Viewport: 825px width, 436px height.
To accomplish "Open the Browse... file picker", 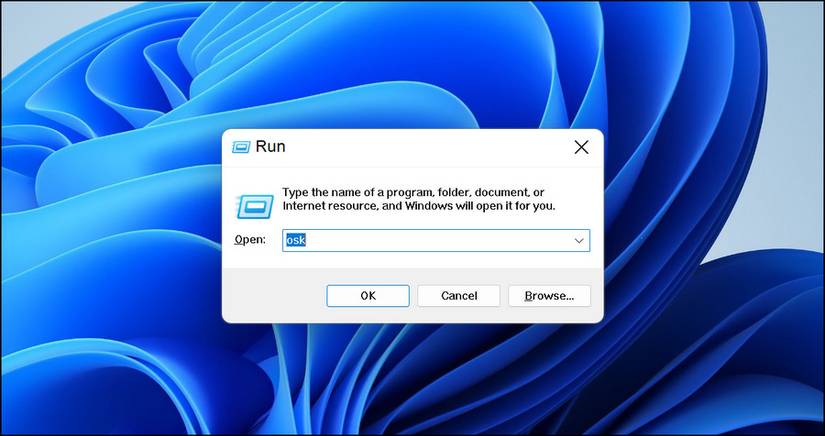I will coord(549,296).
